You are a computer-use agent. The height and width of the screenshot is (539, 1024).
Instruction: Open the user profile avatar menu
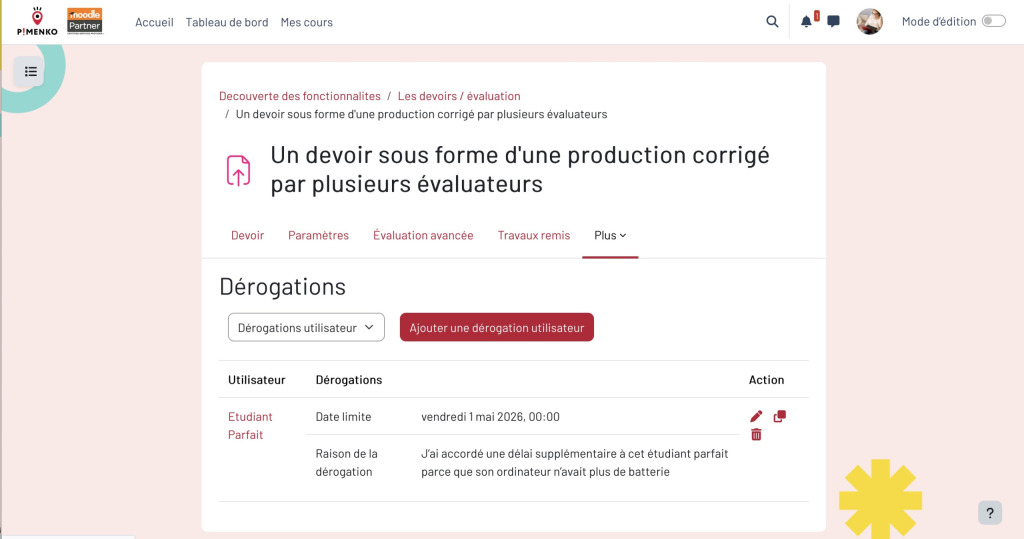[869, 22]
